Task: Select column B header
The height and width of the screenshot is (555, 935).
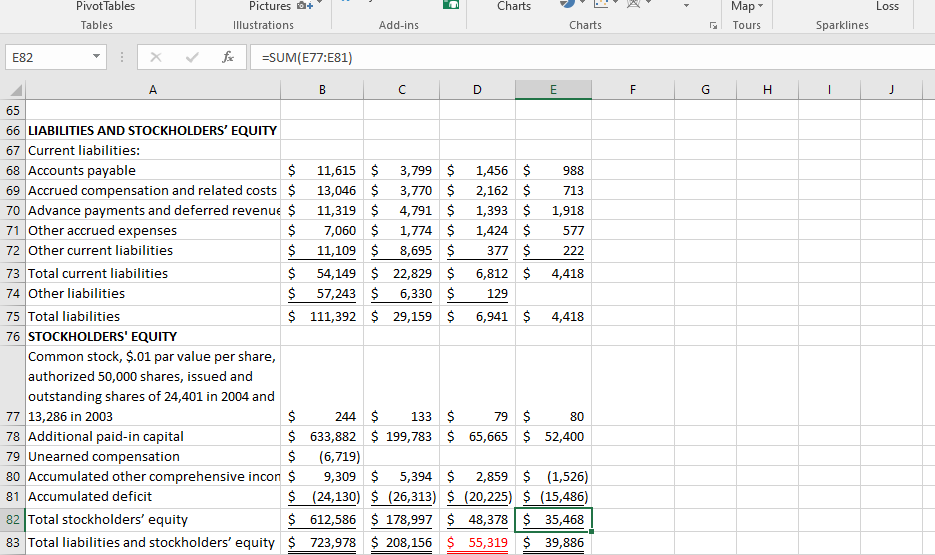Action: [x=322, y=89]
